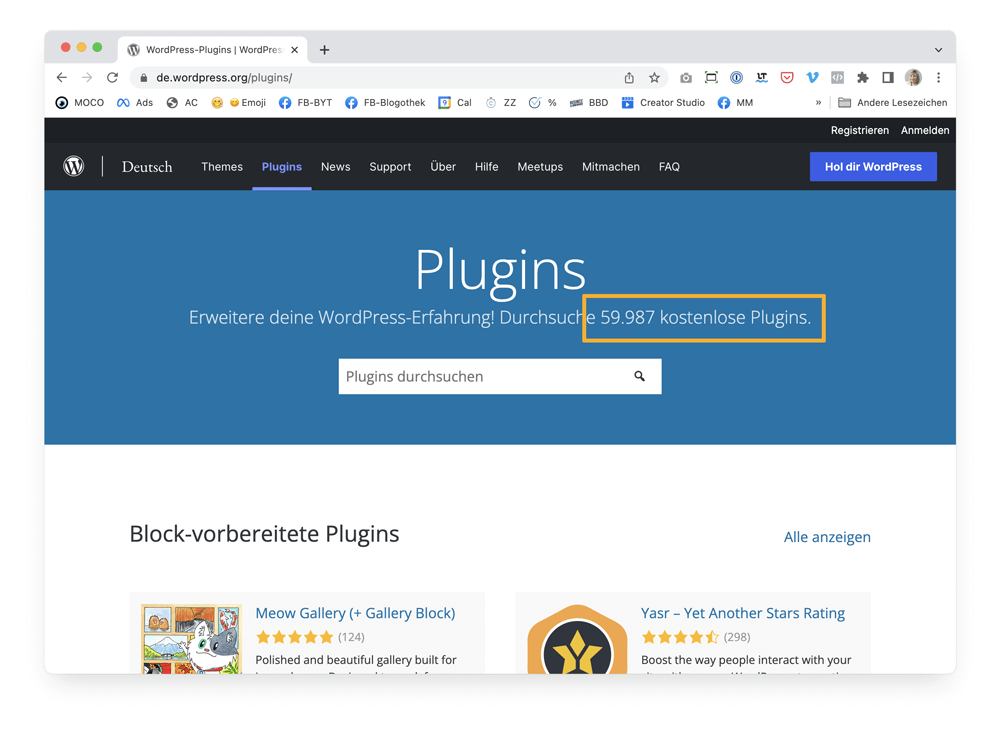Bookmark page with the star icon
The height and width of the screenshot is (732, 1000).
click(654, 78)
